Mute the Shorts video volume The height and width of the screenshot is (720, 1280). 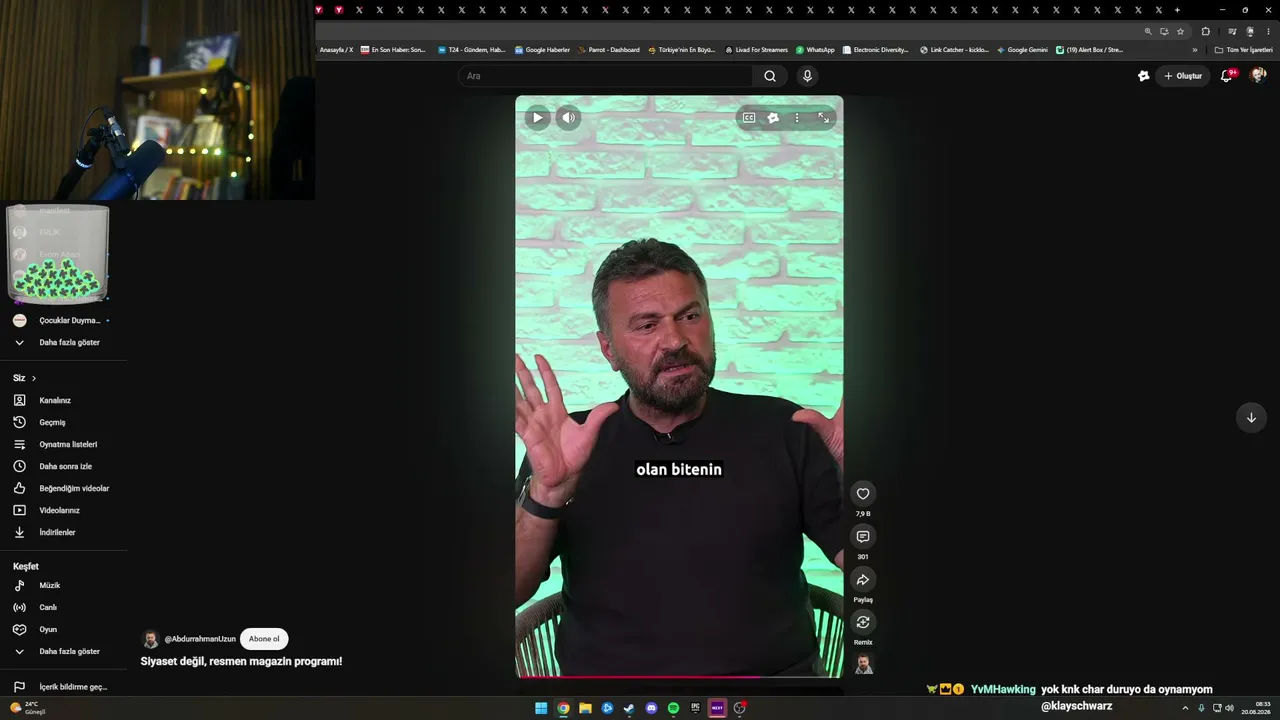[x=568, y=118]
